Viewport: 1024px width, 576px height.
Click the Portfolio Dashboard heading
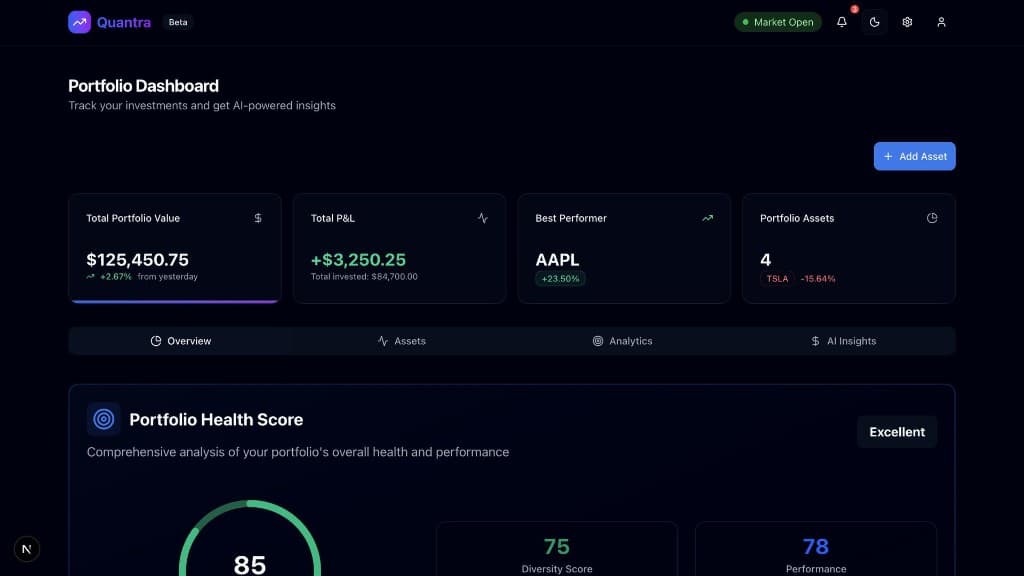[144, 86]
